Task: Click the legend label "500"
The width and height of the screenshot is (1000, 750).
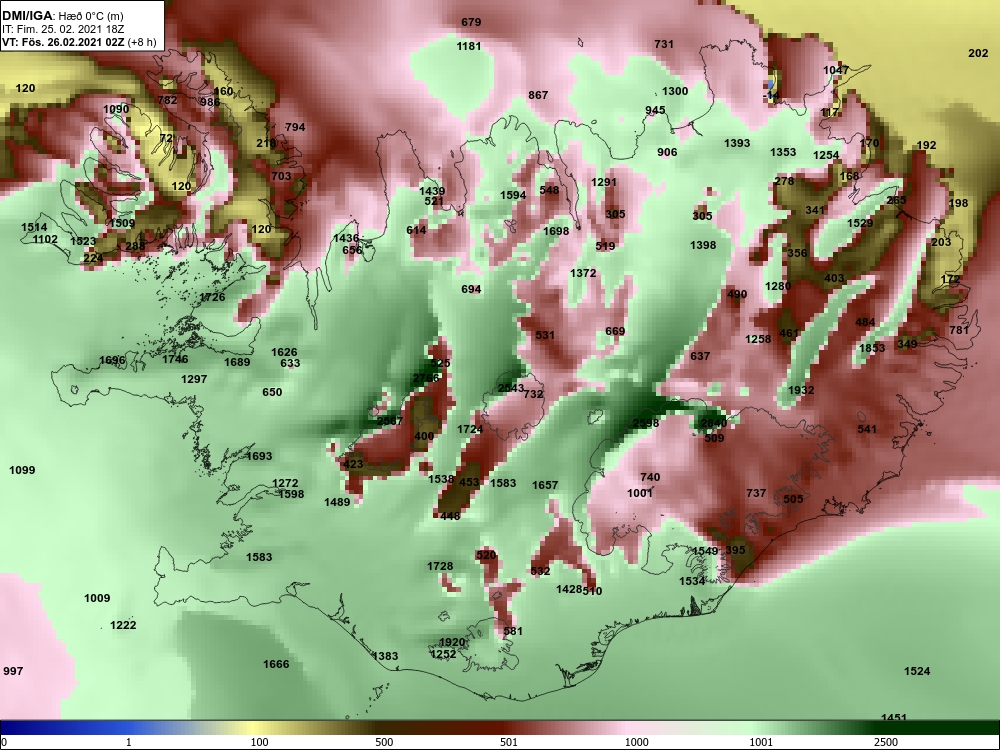Action: [x=384, y=742]
